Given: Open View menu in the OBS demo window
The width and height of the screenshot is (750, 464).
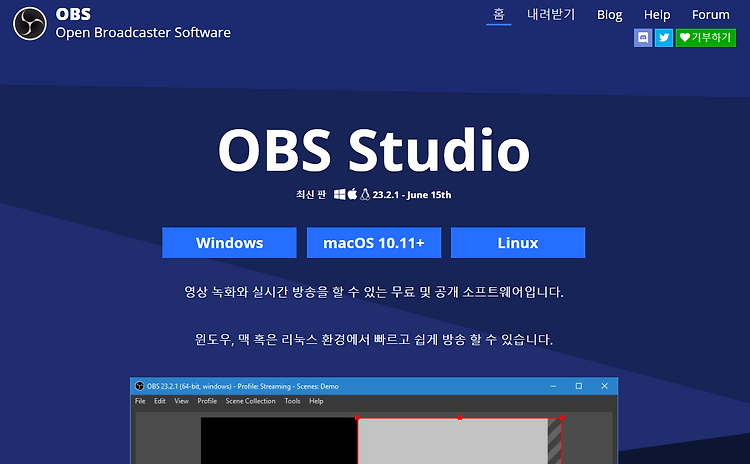Looking at the screenshot, I should pyautogui.click(x=181, y=401).
